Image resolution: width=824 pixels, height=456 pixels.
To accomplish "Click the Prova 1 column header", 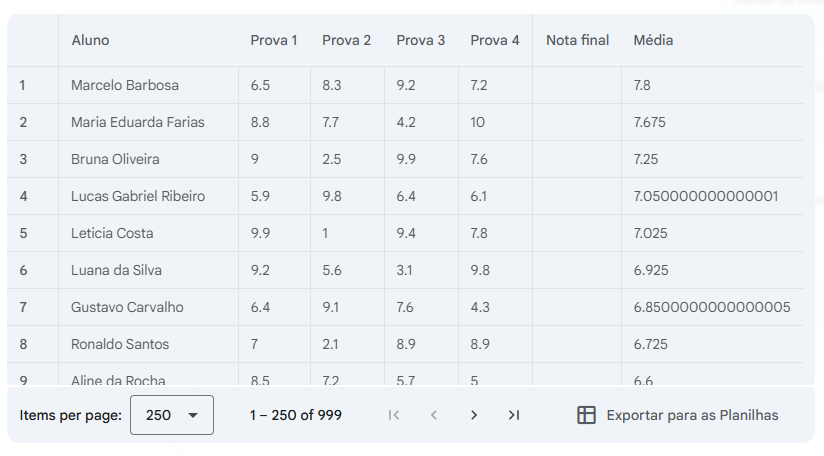I will (x=274, y=40).
